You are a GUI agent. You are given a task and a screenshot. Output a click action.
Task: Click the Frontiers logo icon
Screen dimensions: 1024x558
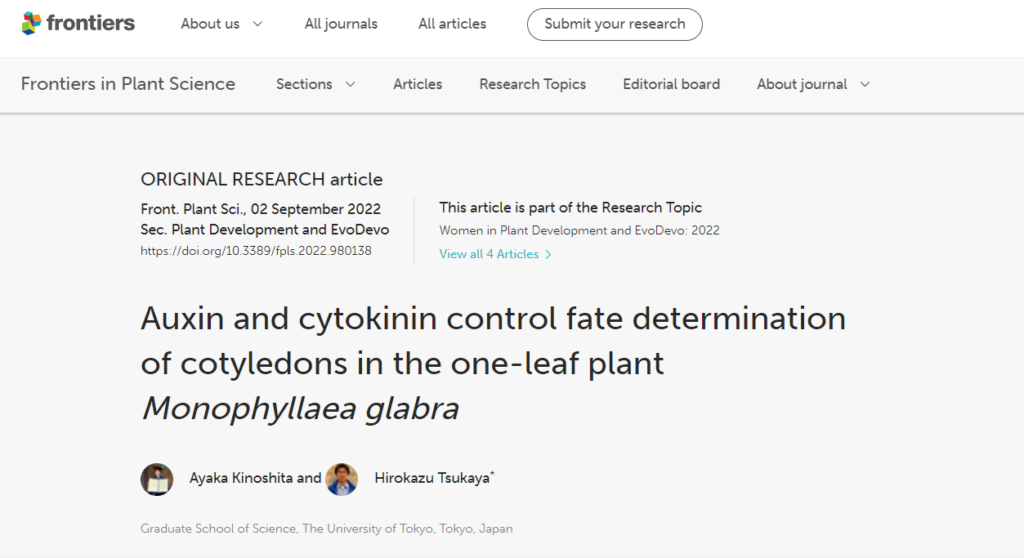[32, 23]
